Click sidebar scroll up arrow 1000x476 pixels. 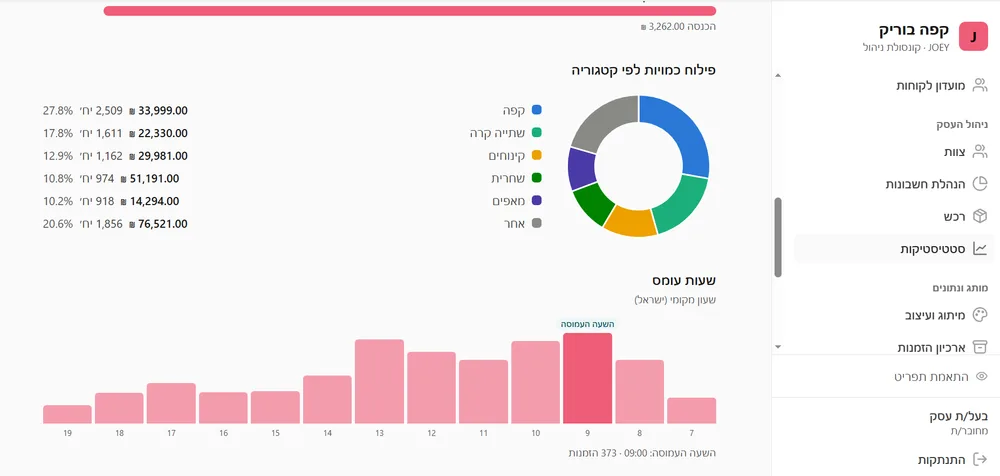coord(777,75)
